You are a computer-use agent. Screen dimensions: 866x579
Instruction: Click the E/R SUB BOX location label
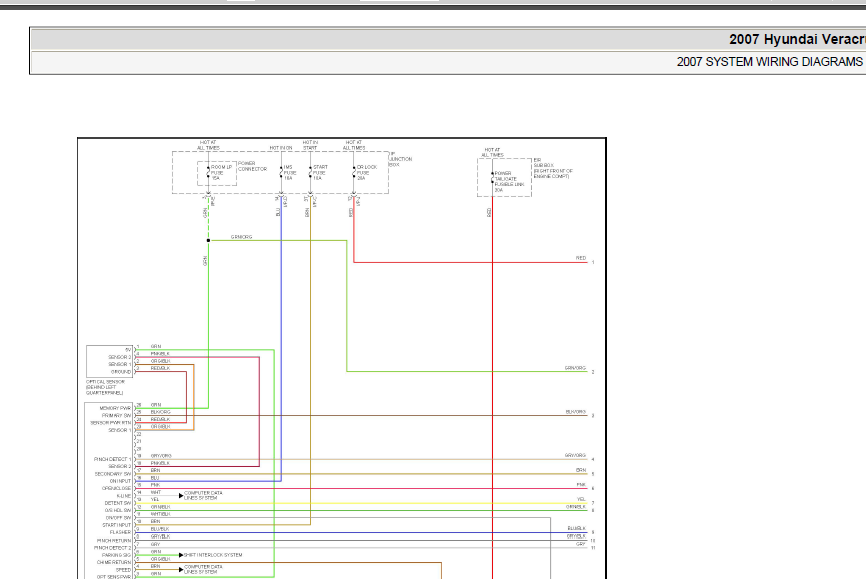point(553,168)
